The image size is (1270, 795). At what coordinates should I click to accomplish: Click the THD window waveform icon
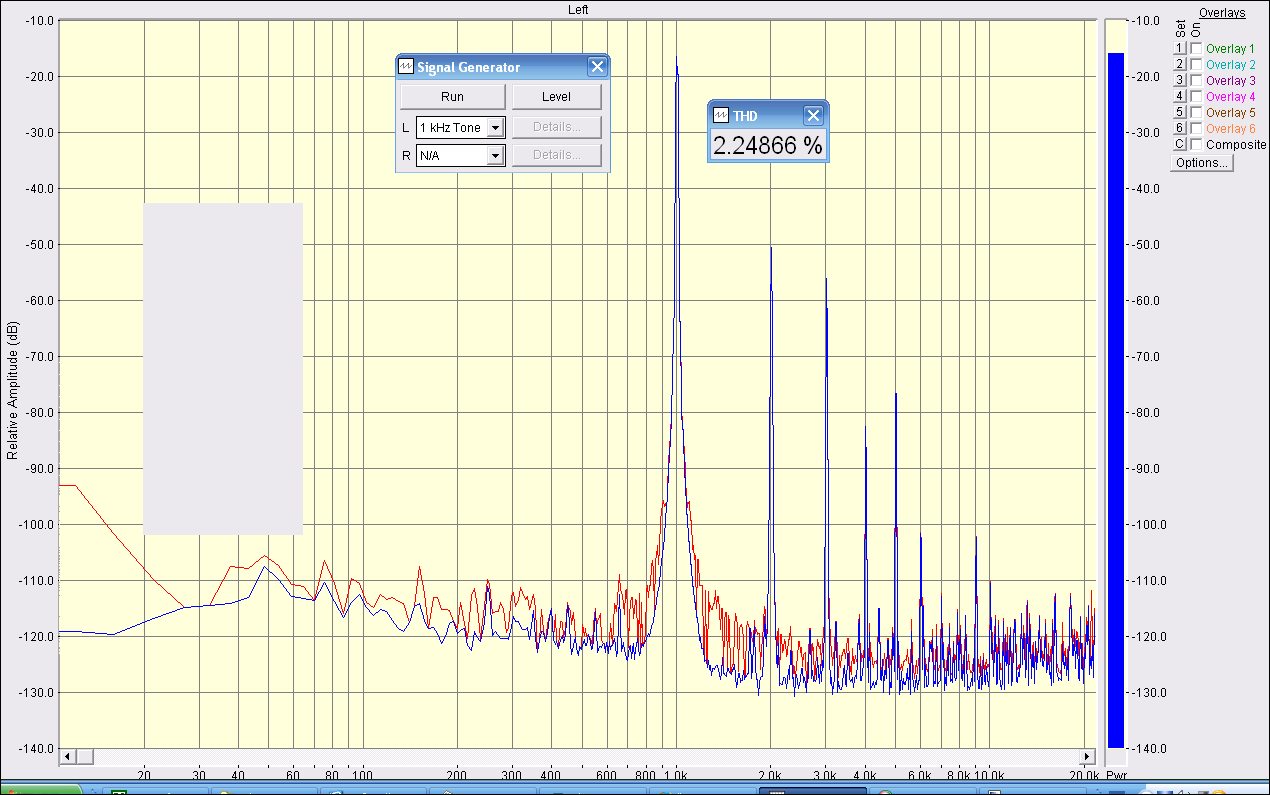pos(721,115)
